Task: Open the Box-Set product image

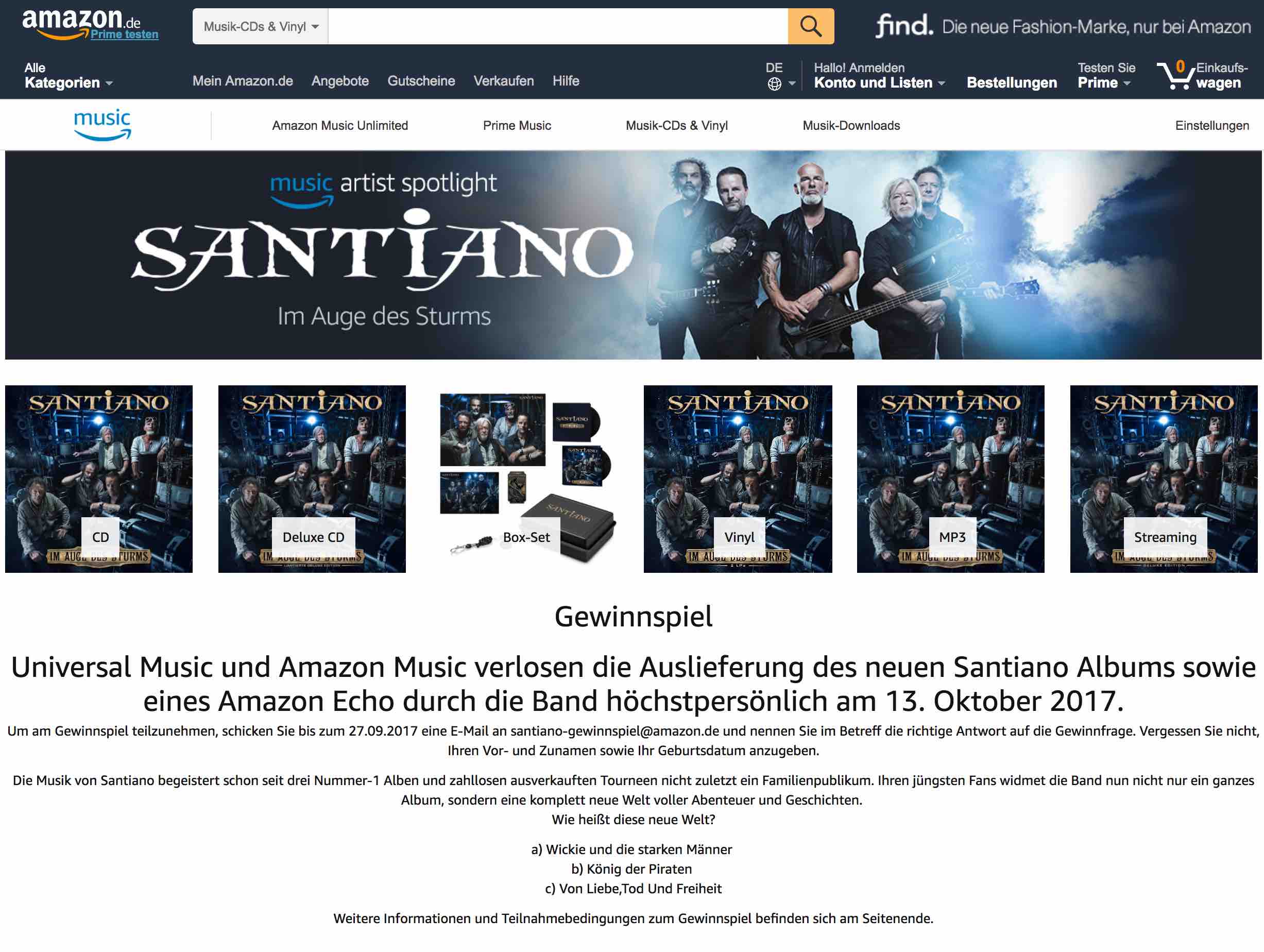Action: click(525, 479)
